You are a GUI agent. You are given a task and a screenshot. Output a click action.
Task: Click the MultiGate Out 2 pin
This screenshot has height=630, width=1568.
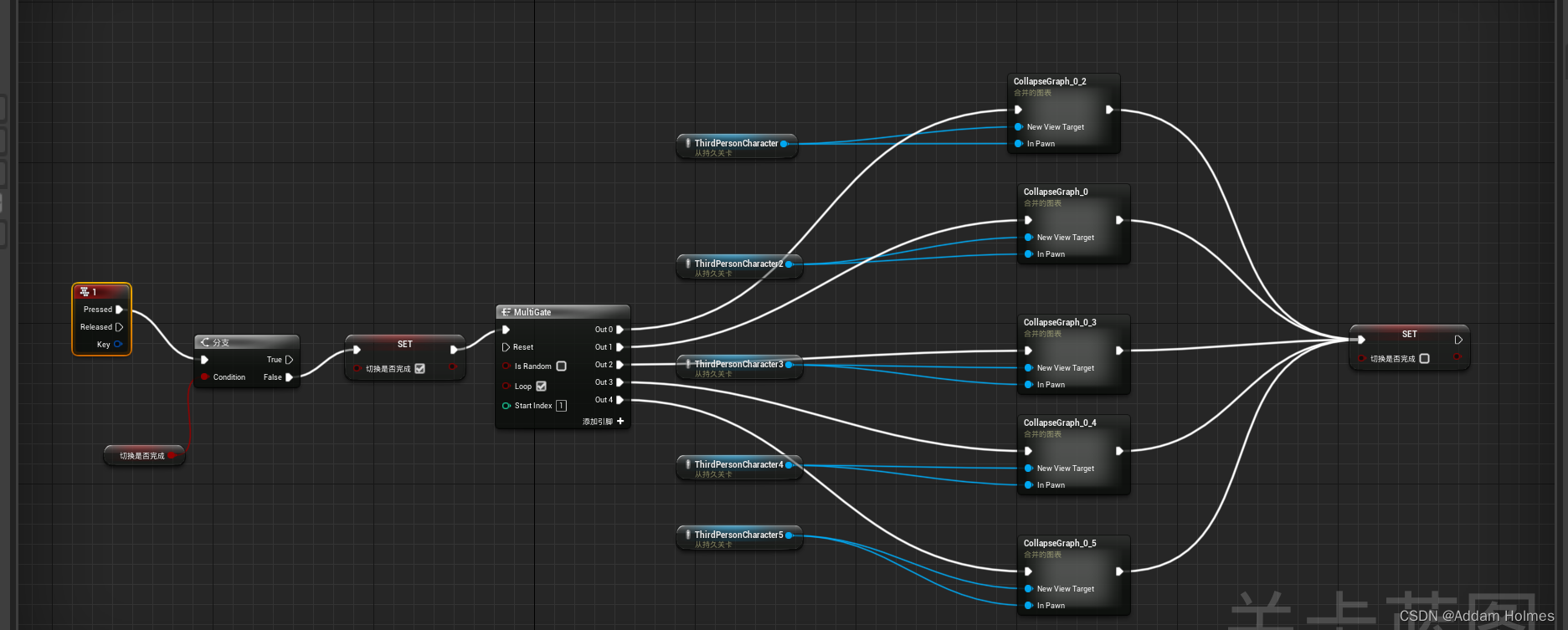620,365
